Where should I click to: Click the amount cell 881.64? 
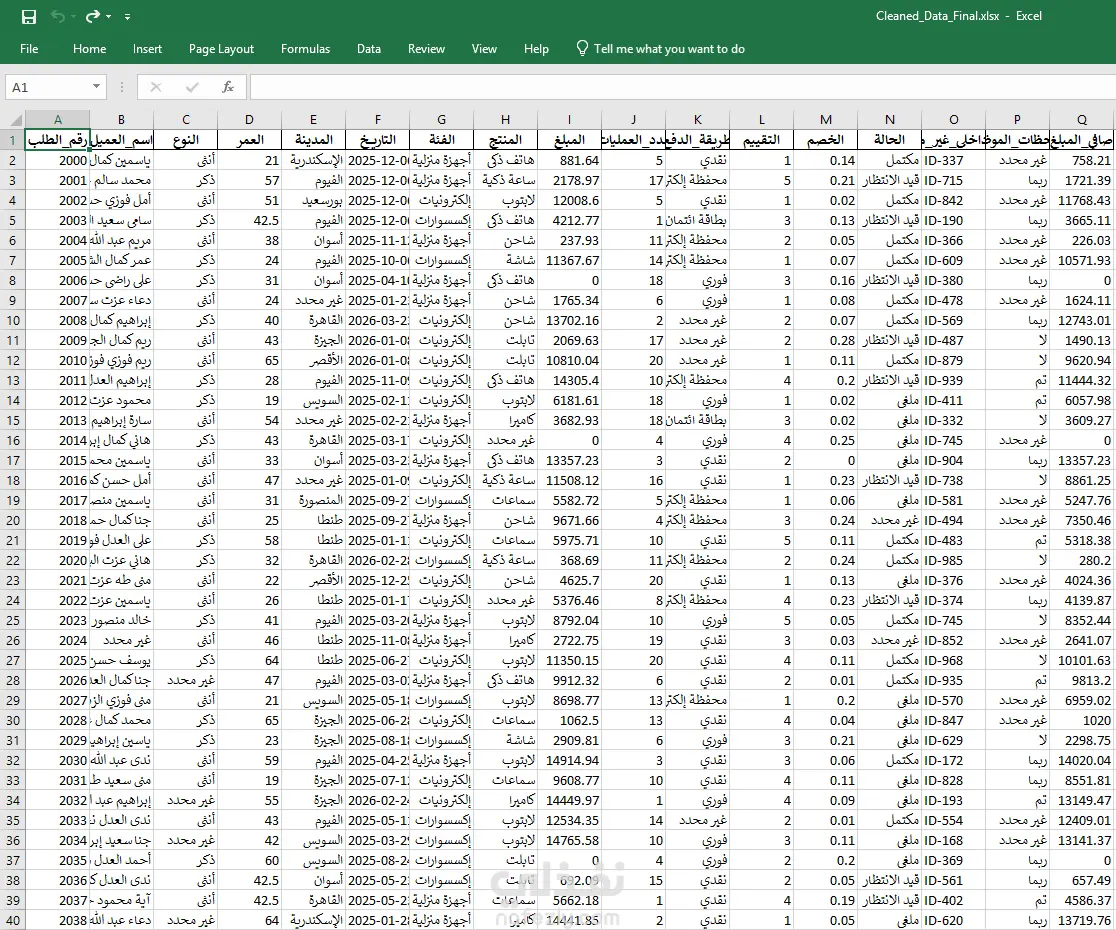coord(569,161)
